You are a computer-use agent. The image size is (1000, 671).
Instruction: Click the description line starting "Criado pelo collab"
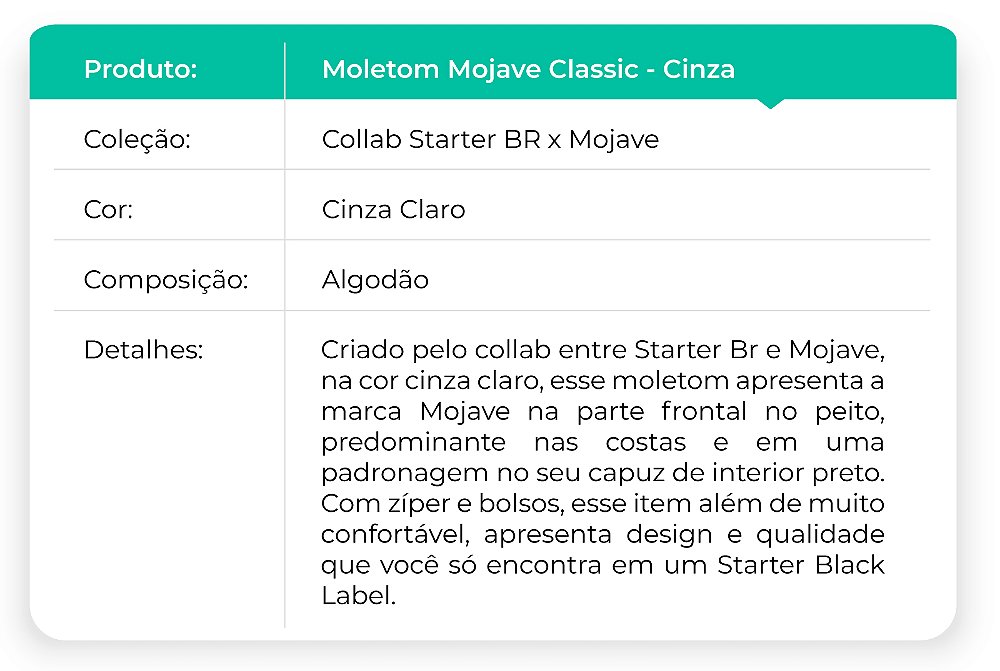602,351
